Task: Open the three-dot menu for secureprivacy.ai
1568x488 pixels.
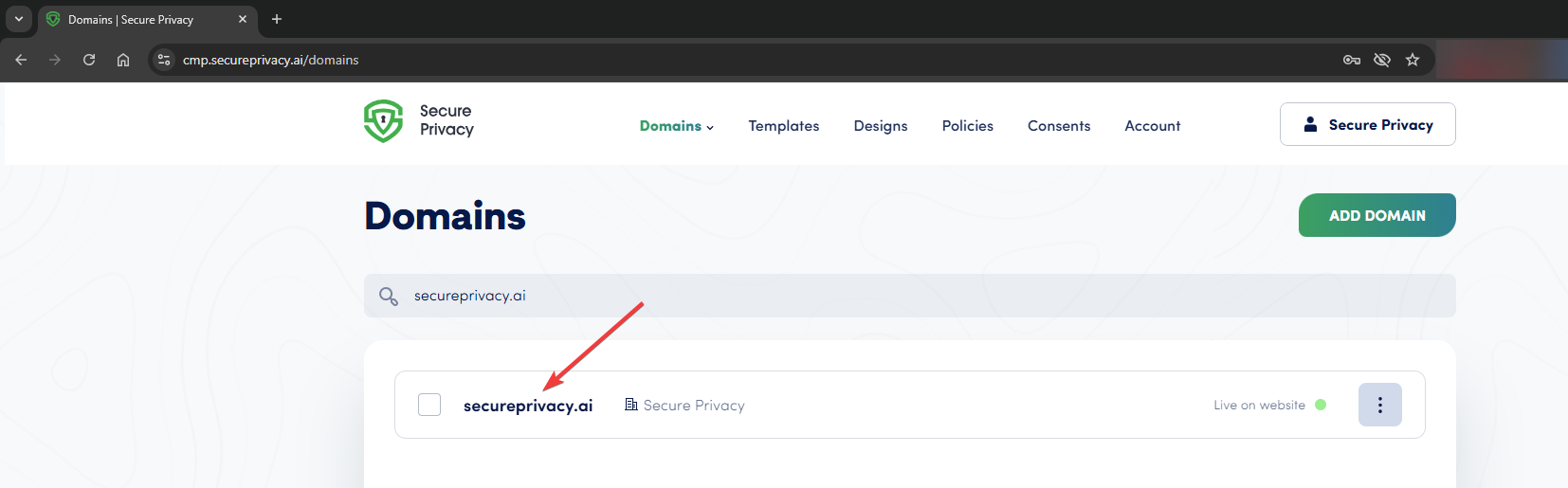Action: pos(1379,405)
